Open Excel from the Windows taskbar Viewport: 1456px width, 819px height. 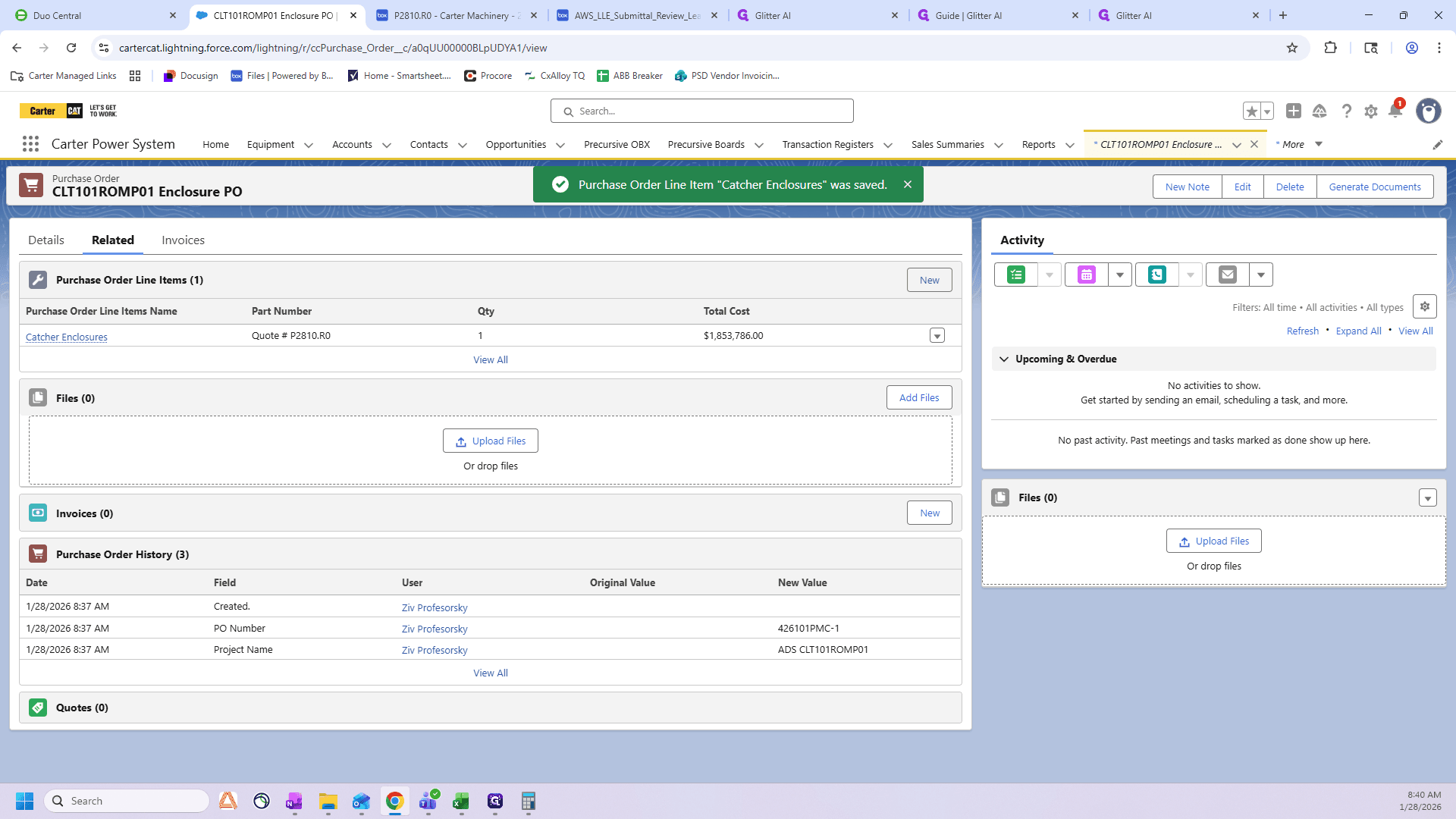[x=461, y=802]
